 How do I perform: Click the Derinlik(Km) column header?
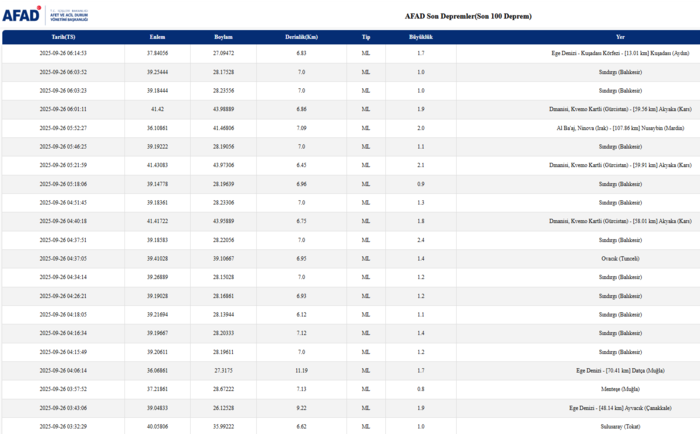point(301,37)
